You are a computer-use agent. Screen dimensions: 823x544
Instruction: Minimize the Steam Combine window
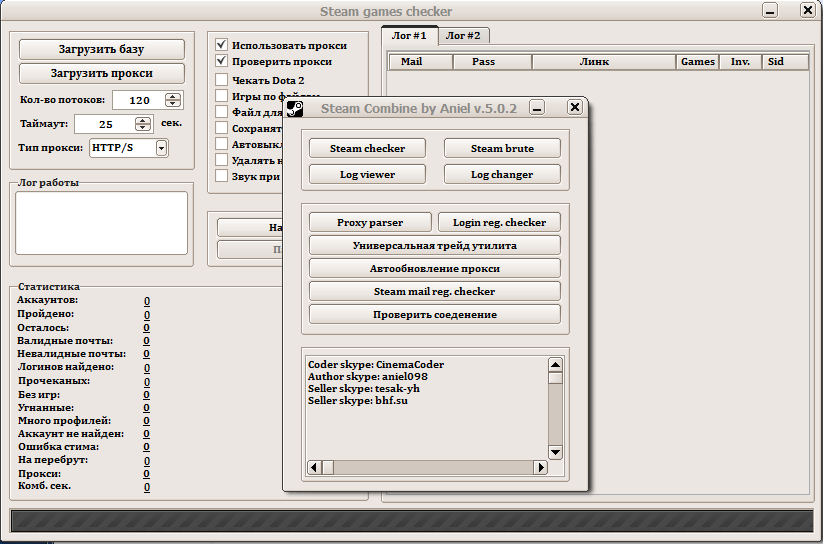click(536, 108)
